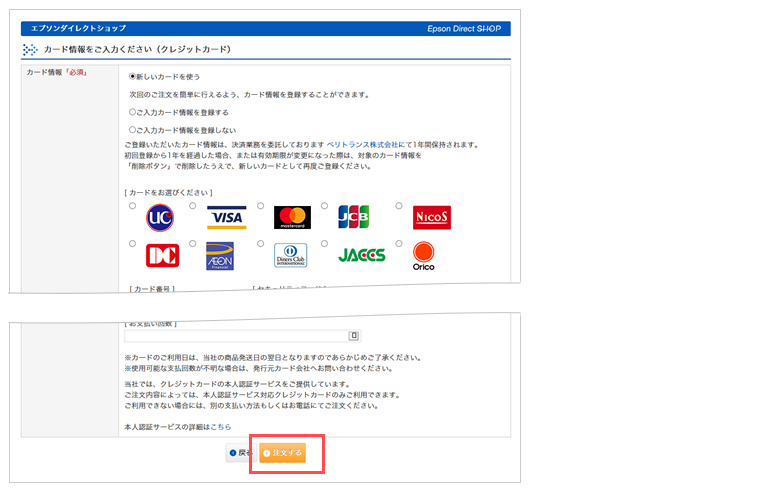Click the NICOS card logo

pyautogui.click(x=432, y=218)
